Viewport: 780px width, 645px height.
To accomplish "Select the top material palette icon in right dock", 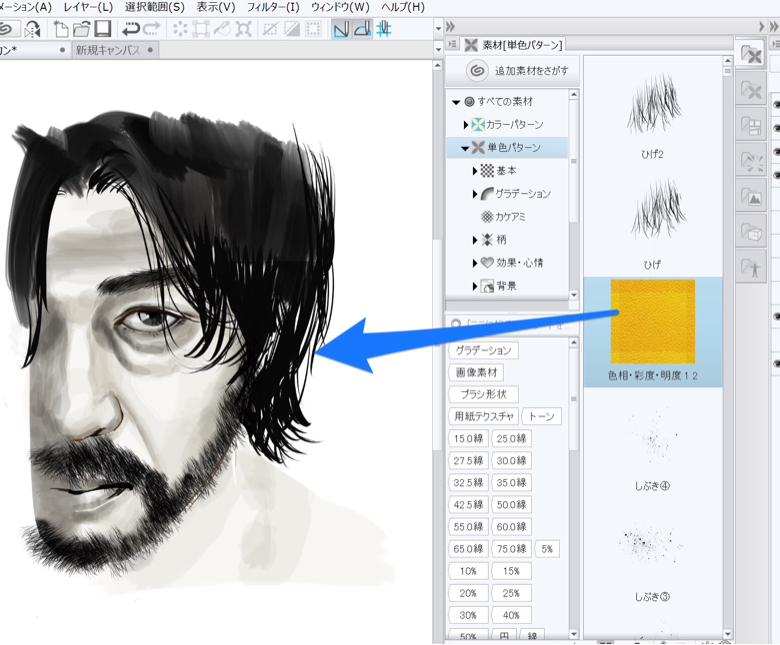I will [x=751, y=54].
